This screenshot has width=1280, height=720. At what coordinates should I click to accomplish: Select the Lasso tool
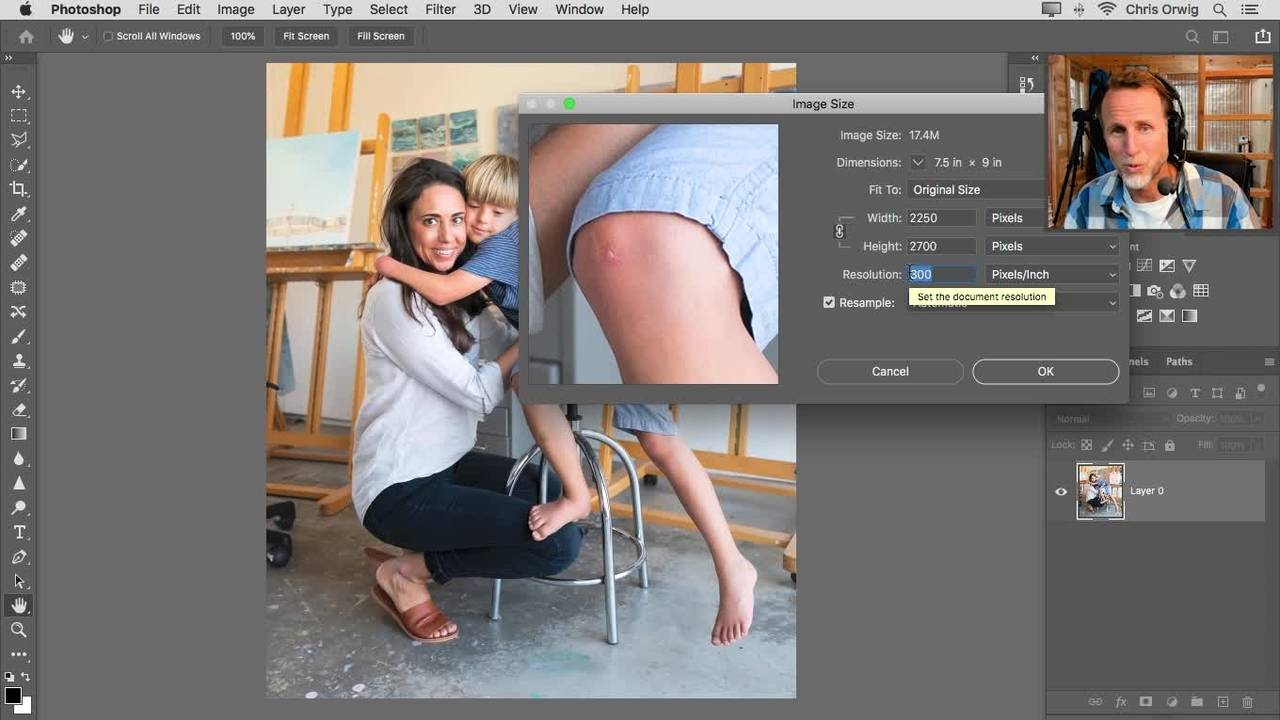[x=18, y=140]
